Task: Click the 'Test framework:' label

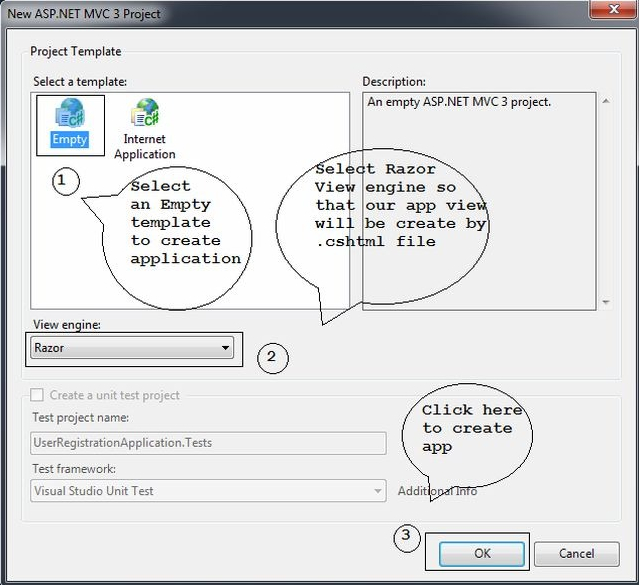Action: pyautogui.click(x=74, y=469)
